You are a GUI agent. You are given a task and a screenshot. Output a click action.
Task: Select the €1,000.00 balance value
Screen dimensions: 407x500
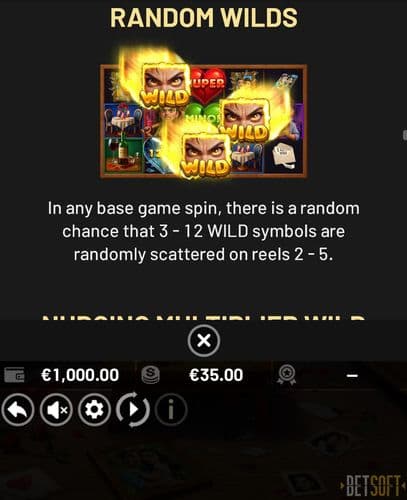click(80, 375)
